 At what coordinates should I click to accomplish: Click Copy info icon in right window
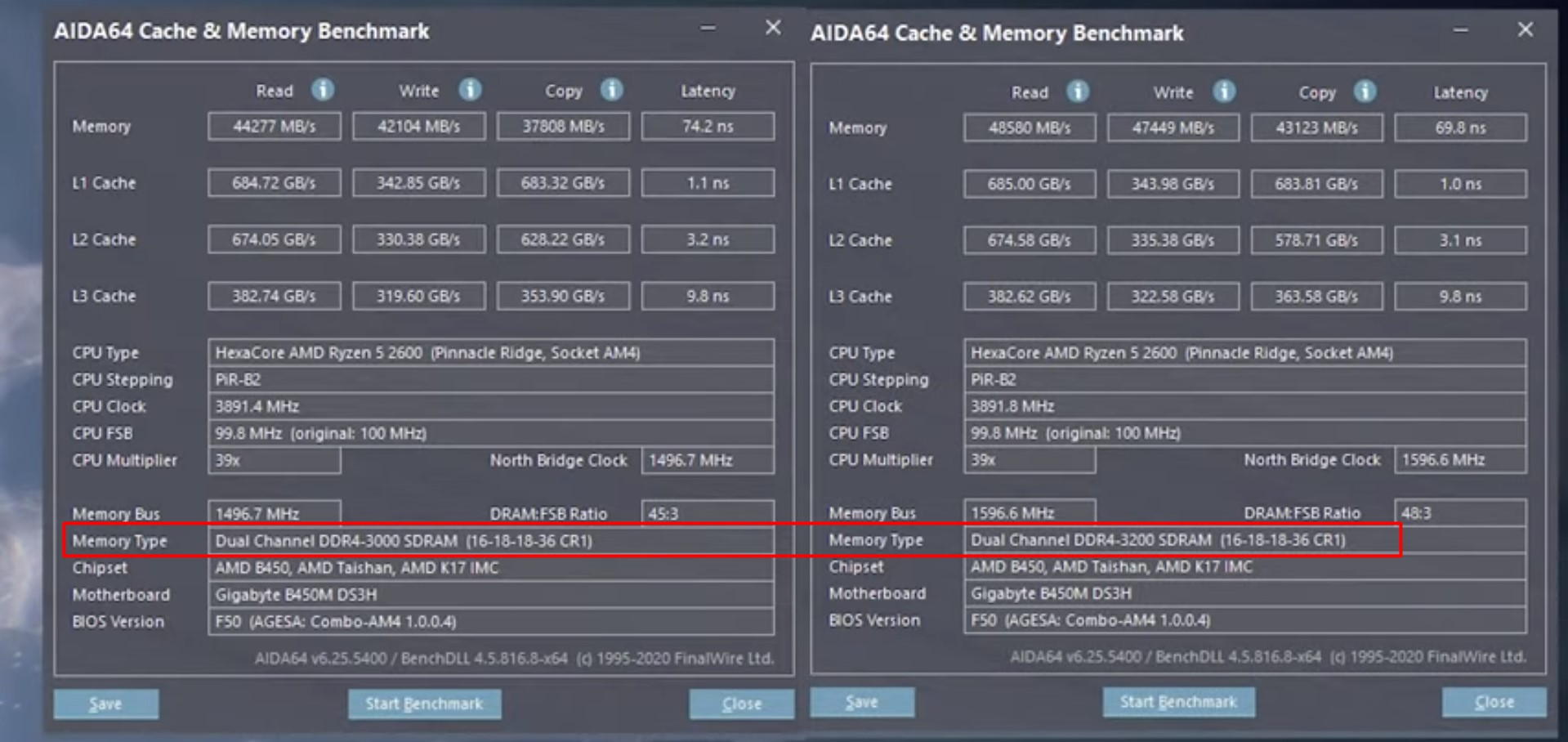click(x=1365, y=91)
